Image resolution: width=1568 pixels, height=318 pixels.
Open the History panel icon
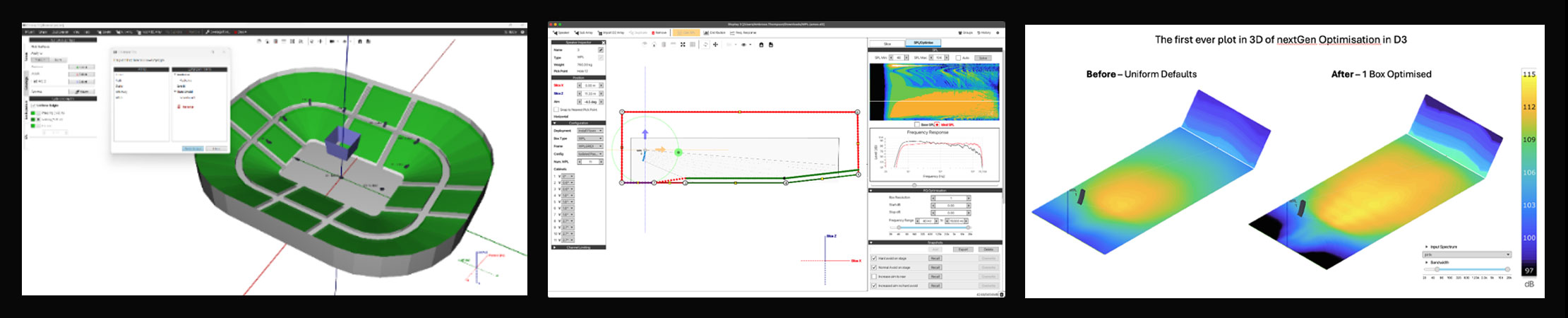(984, 33)
